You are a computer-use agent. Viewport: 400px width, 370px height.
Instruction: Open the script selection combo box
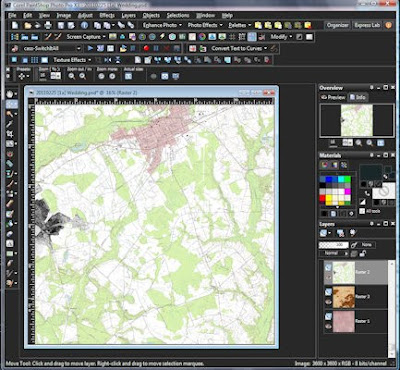[51, 48]
